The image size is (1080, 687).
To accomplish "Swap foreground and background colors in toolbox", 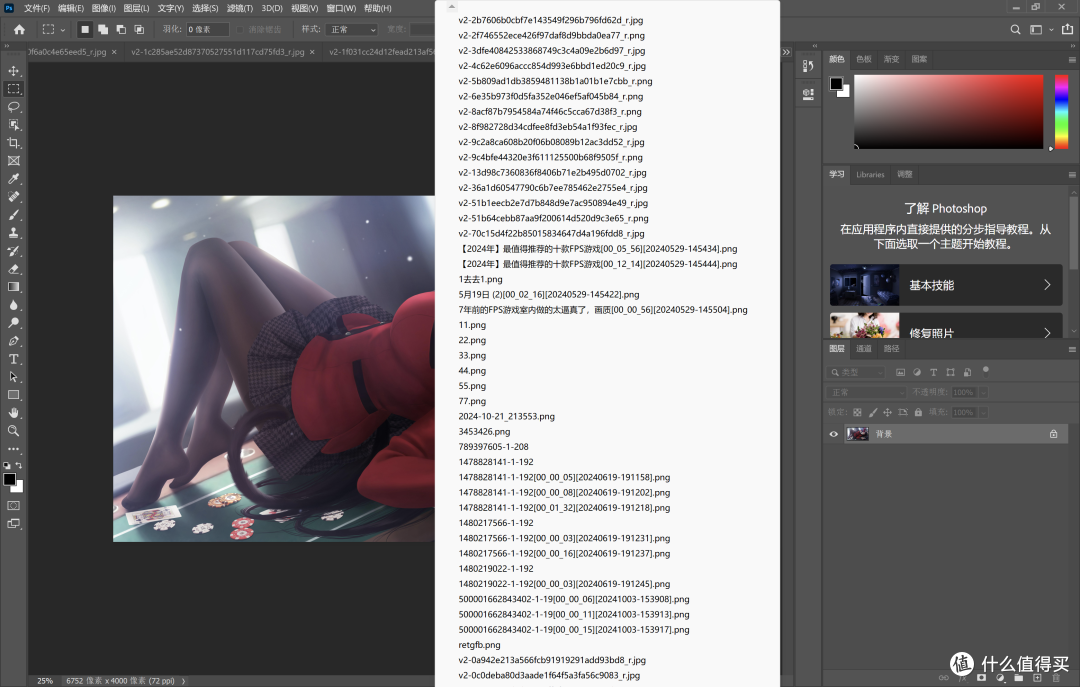I will pyautogui.click(x=19, y=465).
